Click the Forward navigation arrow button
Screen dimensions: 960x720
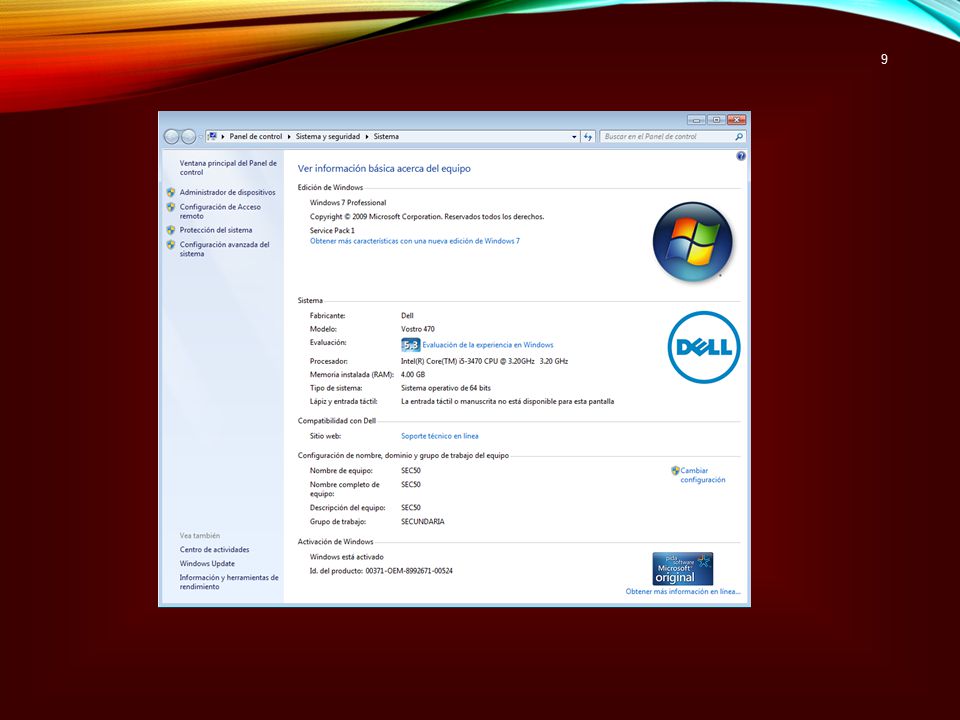(x=189, y=137)
